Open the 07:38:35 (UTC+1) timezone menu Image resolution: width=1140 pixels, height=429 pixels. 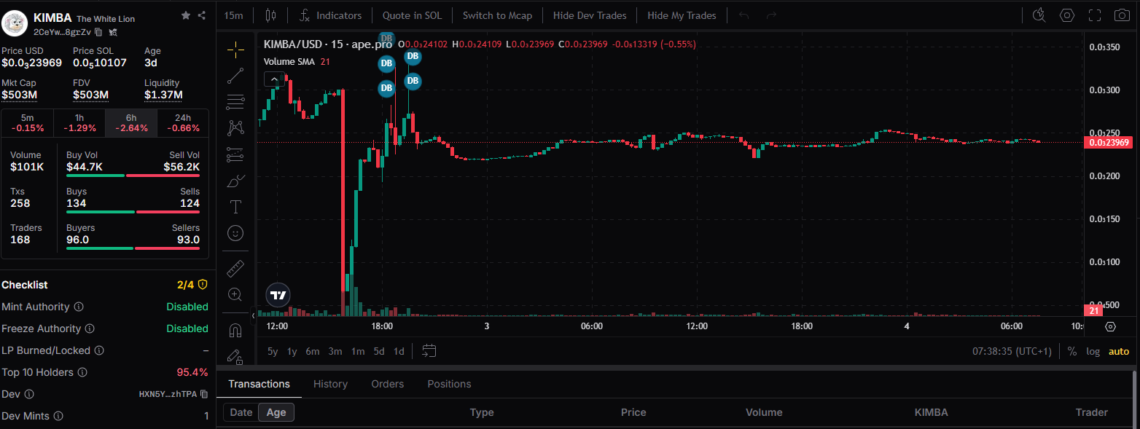(x=1012, y=351)
